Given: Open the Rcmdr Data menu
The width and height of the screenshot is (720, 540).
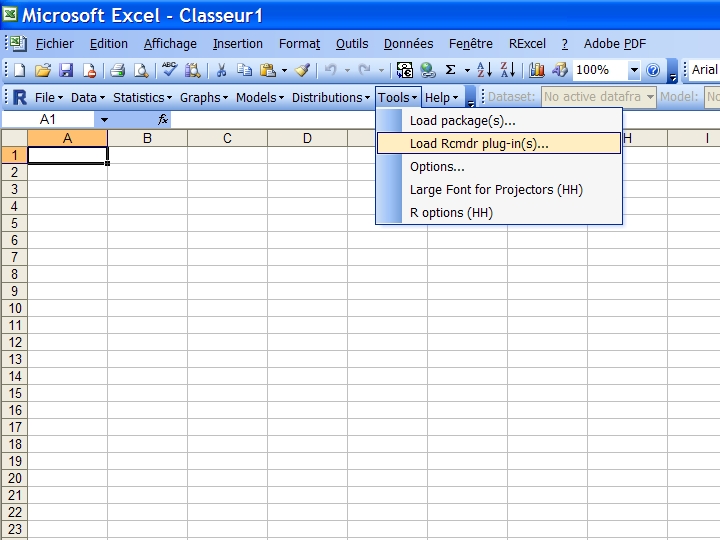Looking at the screenshot, I should pyautogui.click(x=88, y=98).
